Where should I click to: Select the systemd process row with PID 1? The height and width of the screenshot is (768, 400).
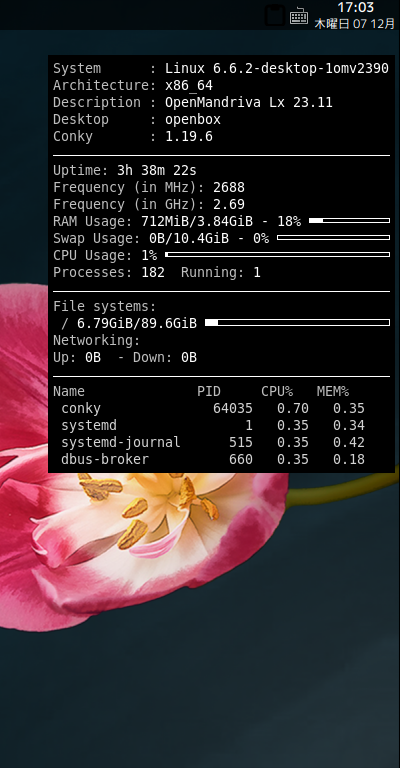[x=213, y=425]
